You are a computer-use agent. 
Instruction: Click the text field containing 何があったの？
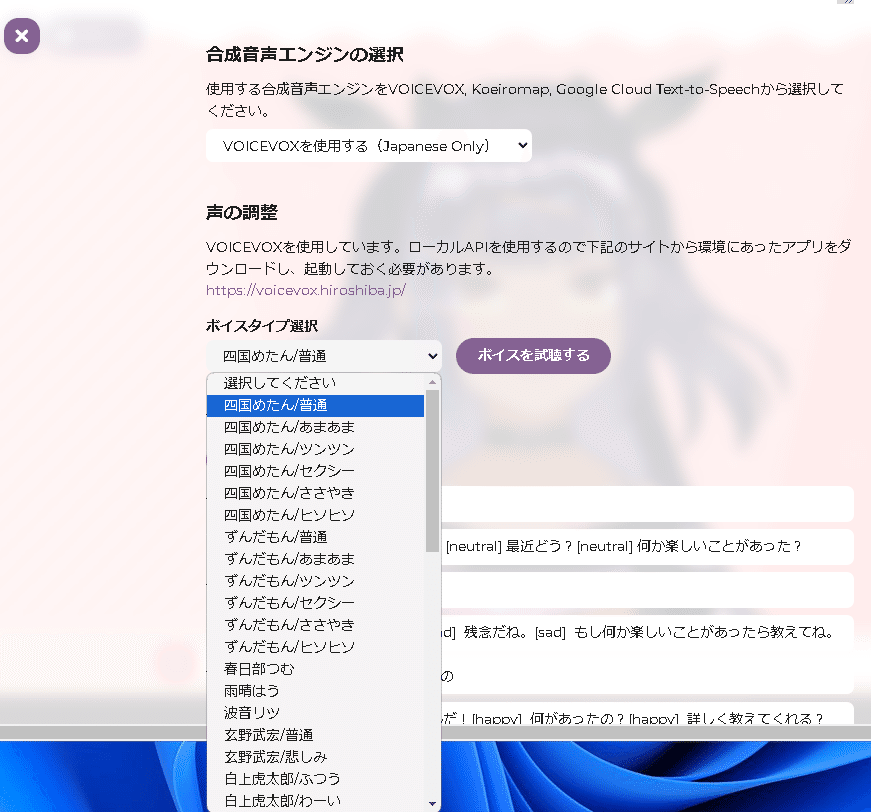tap(647, 714)
